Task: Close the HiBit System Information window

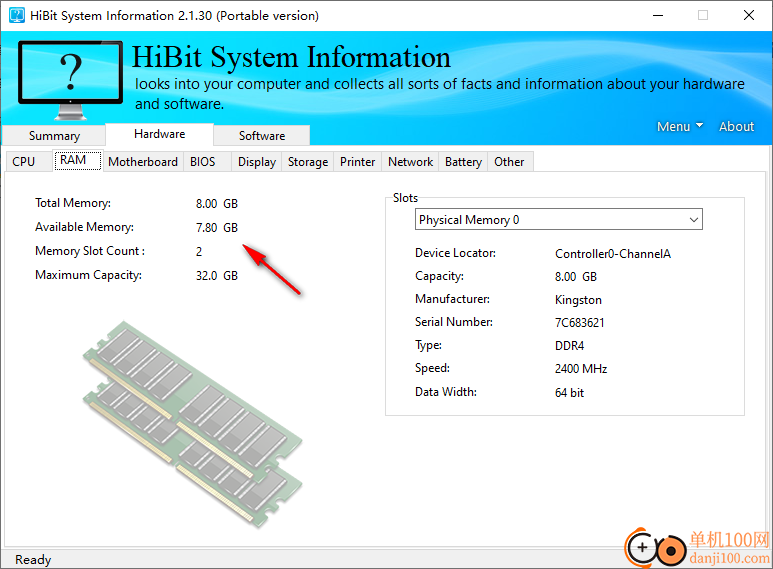Action: point(749,15)
